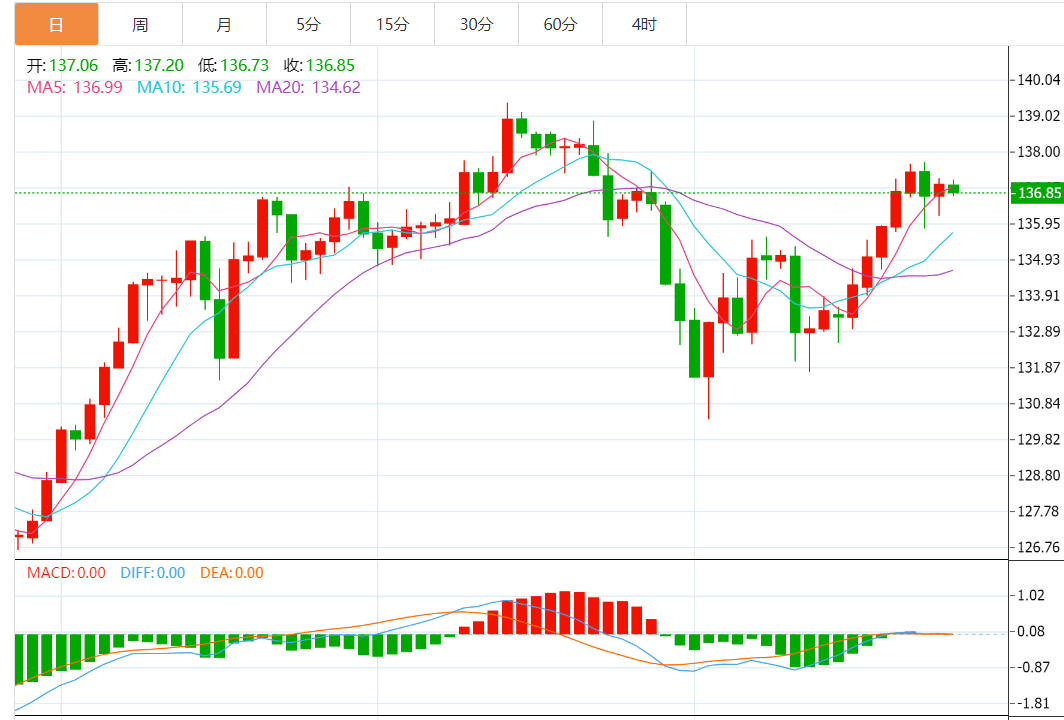Click the high price 137.20 value
The height and width of the screenshot is (720, 1064).
click(159, 66)
